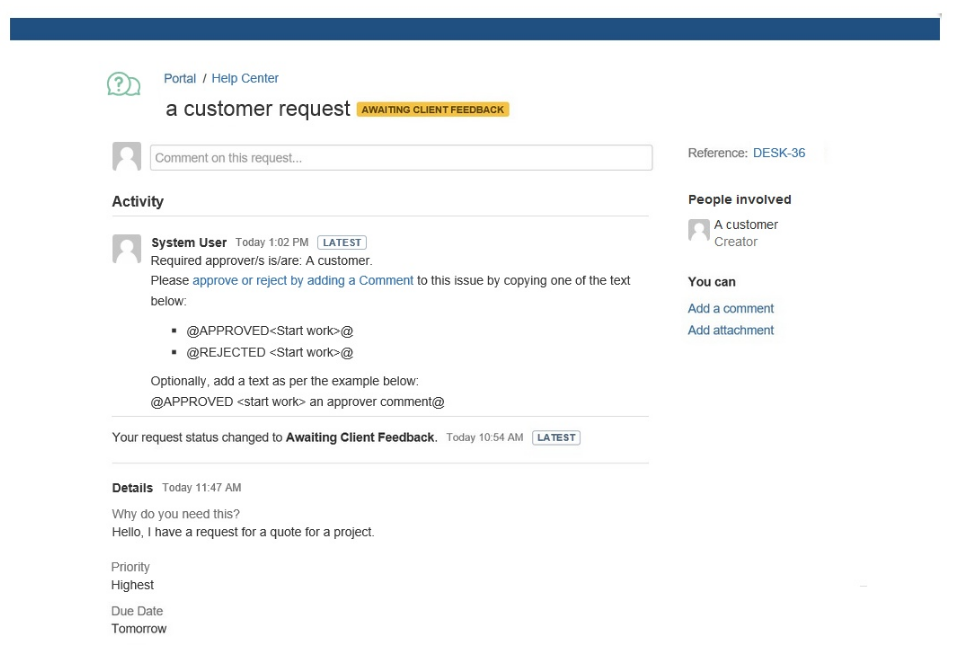This screenshot has height=645, width=954.
Task: Click the Awaiting Client Feedback status badge
Action: tap(433, 110)
